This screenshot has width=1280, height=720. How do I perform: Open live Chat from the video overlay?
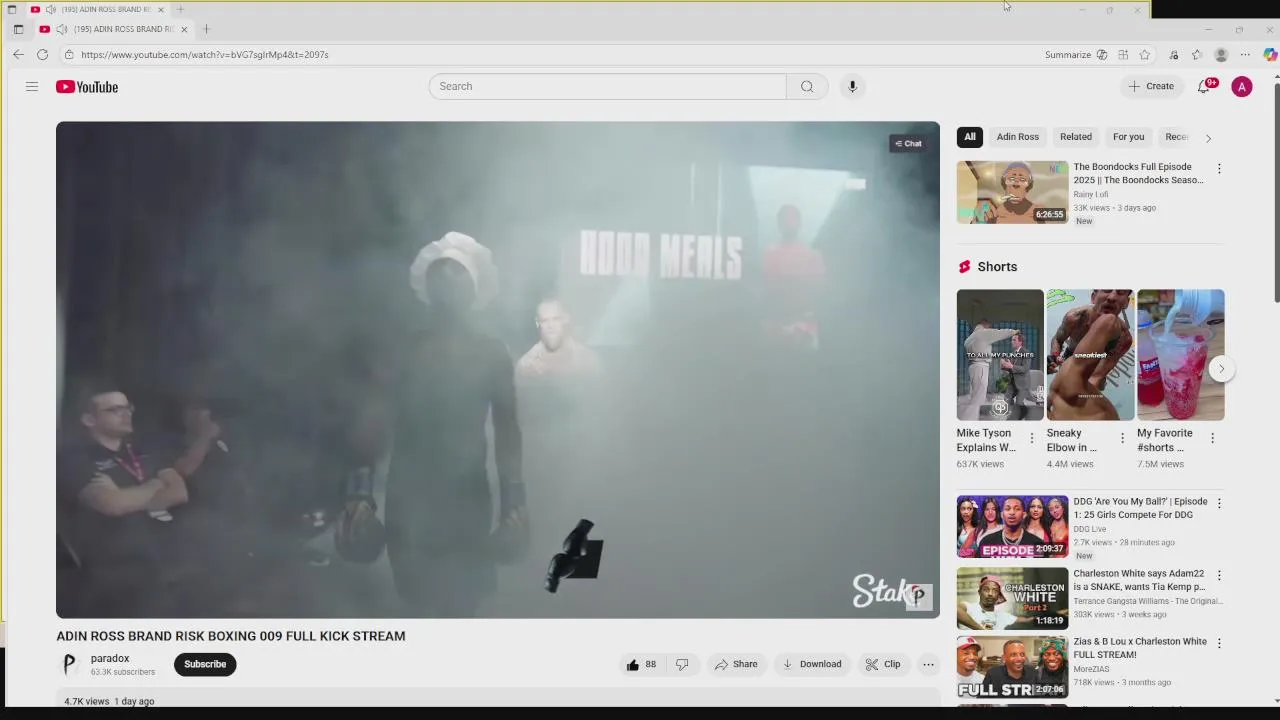point(908,143)
